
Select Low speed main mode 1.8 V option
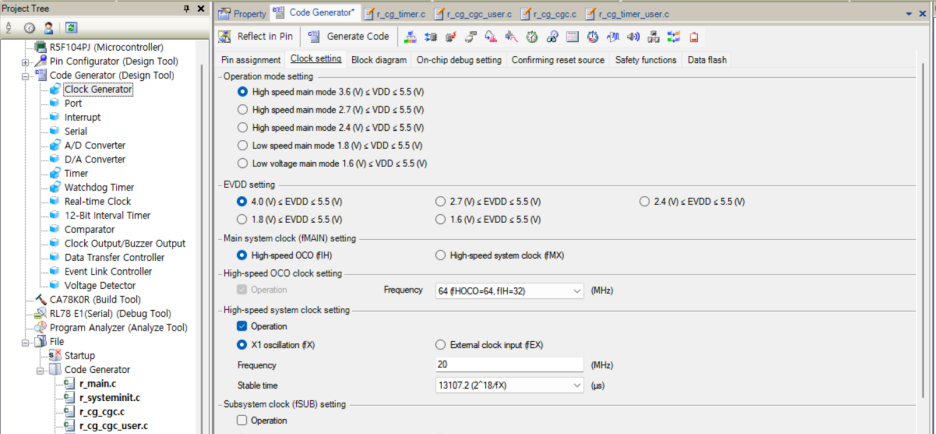click(242, 145)
